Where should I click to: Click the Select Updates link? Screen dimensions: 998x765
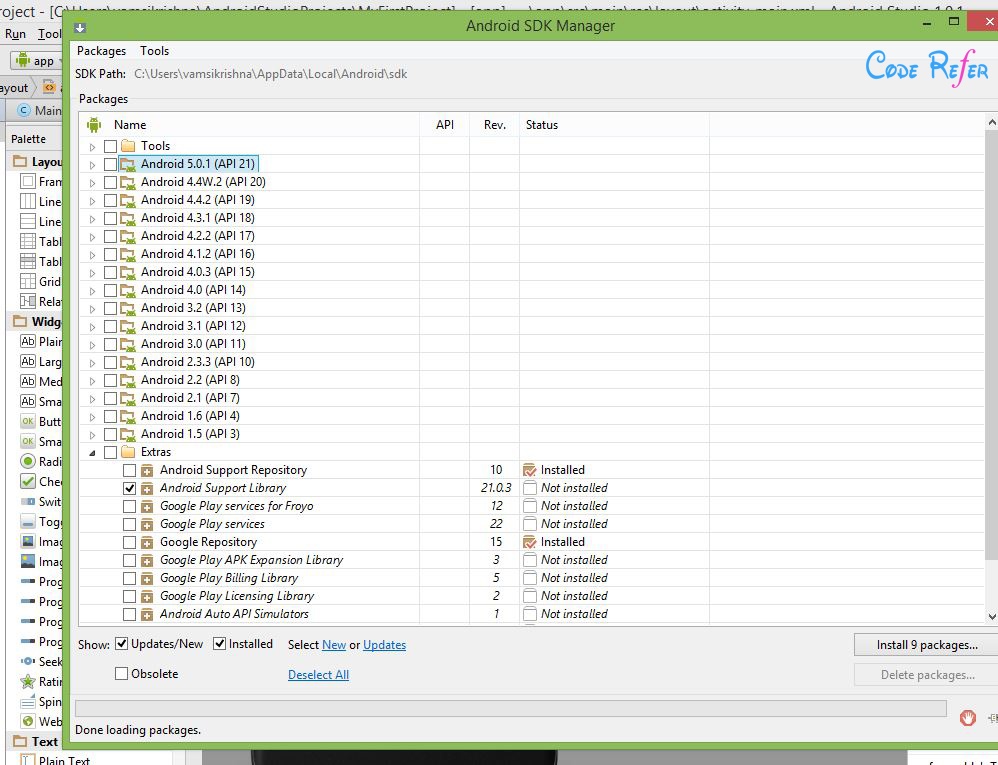(x=384, y=645)
